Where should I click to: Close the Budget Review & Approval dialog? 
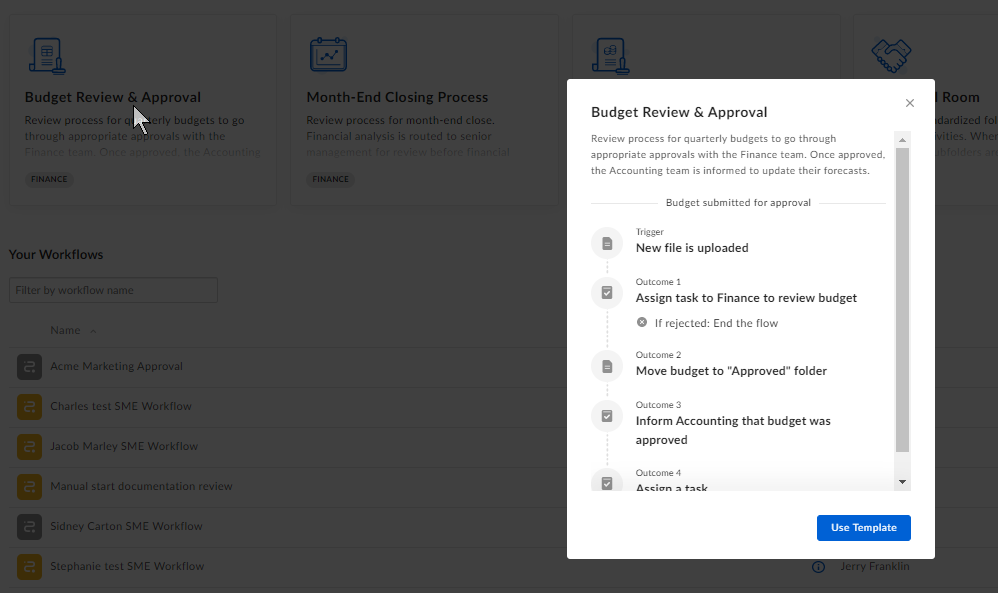point(910,103)
